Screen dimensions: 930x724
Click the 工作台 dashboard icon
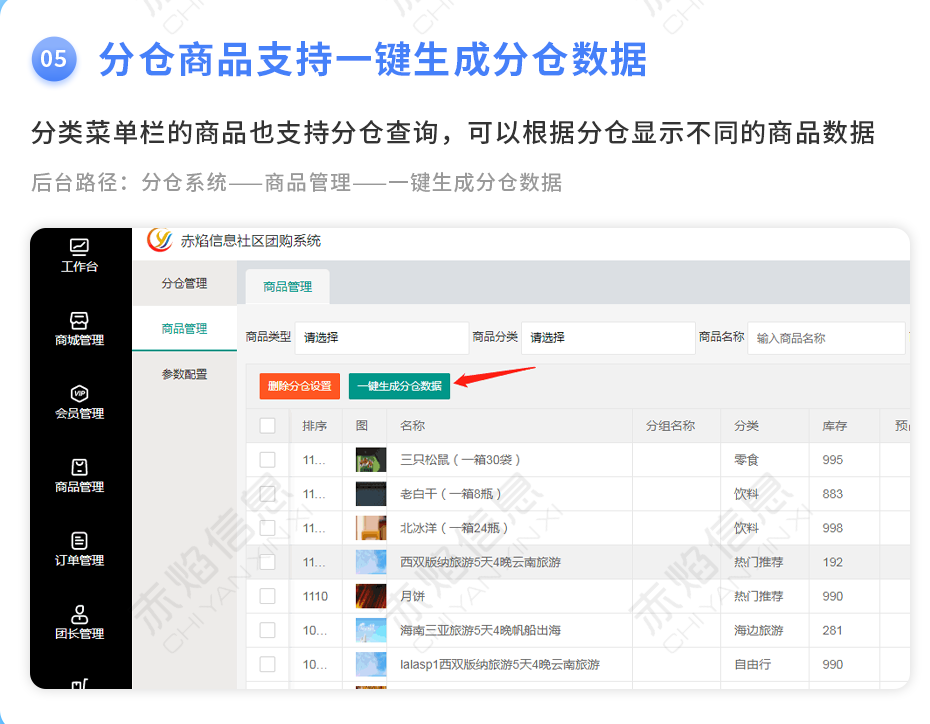pyautogui.click(x=79, y=246)
